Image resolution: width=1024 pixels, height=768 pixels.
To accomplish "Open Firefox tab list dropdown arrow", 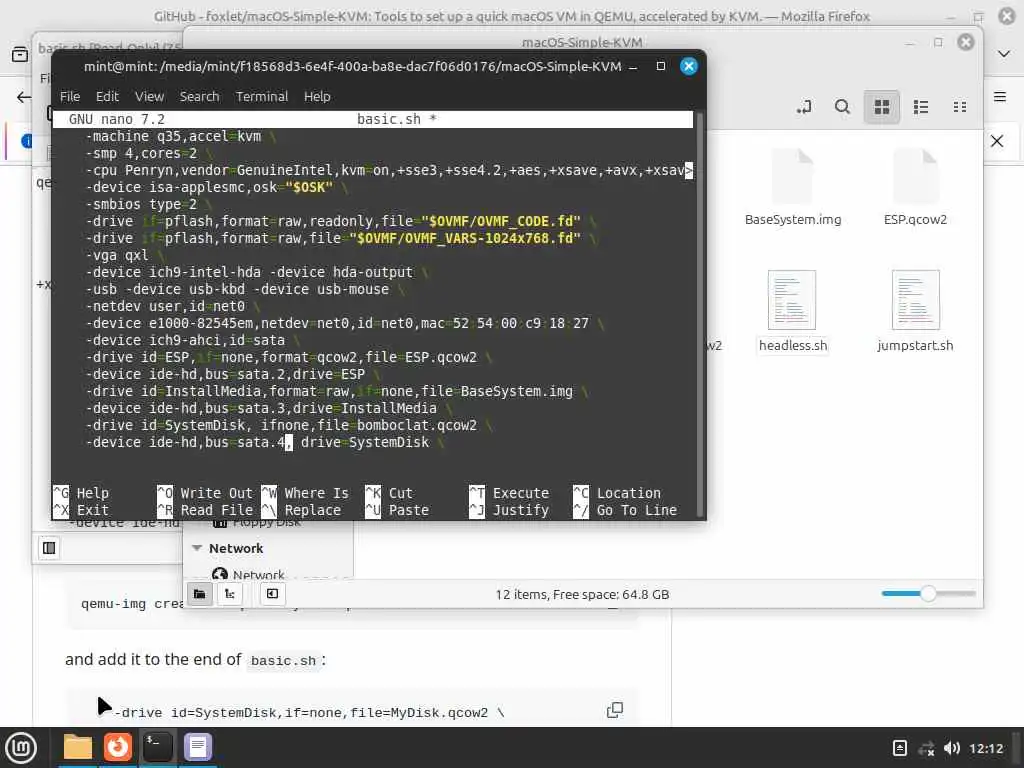I will click(x=1004, y=54).
